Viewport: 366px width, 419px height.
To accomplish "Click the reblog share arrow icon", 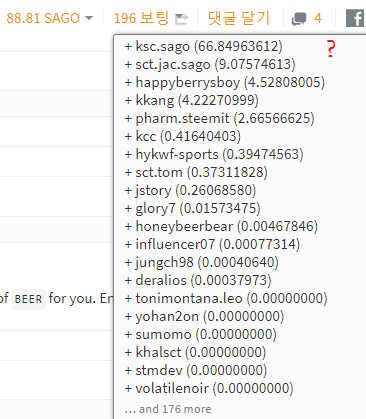I will 182,19.
